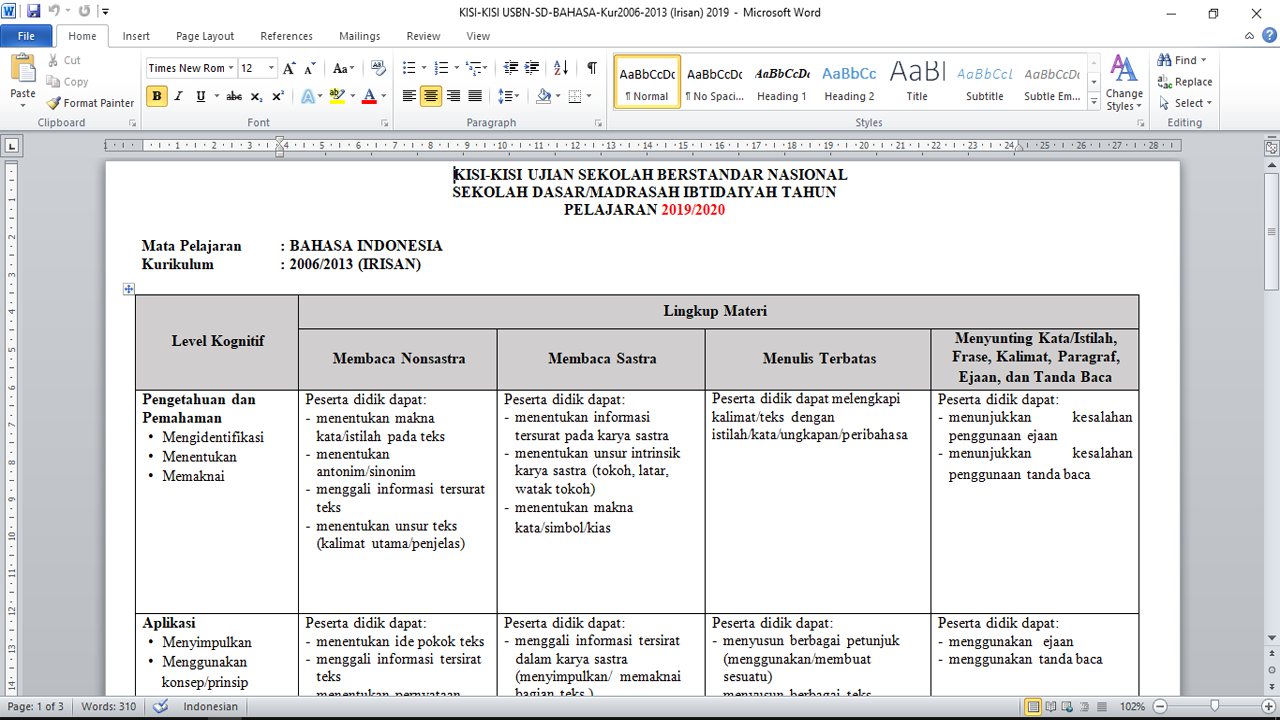The height and width of the screenshot is (720, 1280).
Task: Clear formatting with the eraser icon
Action: pos(378,68)
